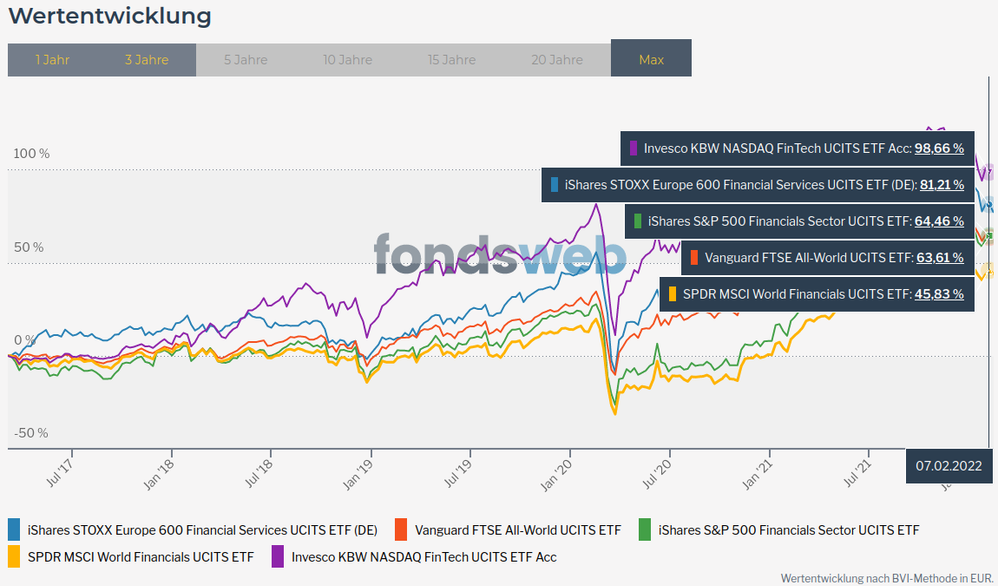Select the 10 Jahre period tab
This screenshot has height=586, width=998.
[x=348, y=60]
